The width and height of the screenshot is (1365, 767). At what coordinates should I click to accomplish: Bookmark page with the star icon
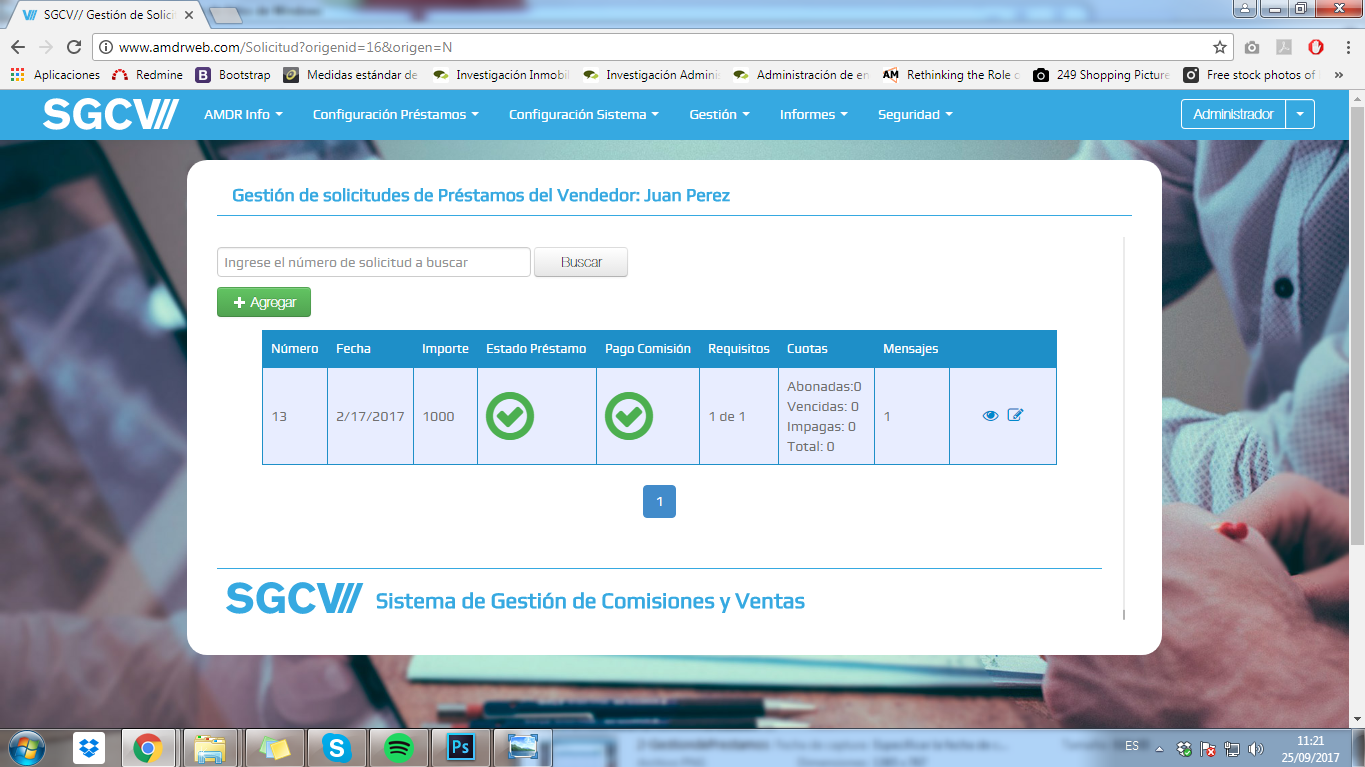click(1220, 47)
